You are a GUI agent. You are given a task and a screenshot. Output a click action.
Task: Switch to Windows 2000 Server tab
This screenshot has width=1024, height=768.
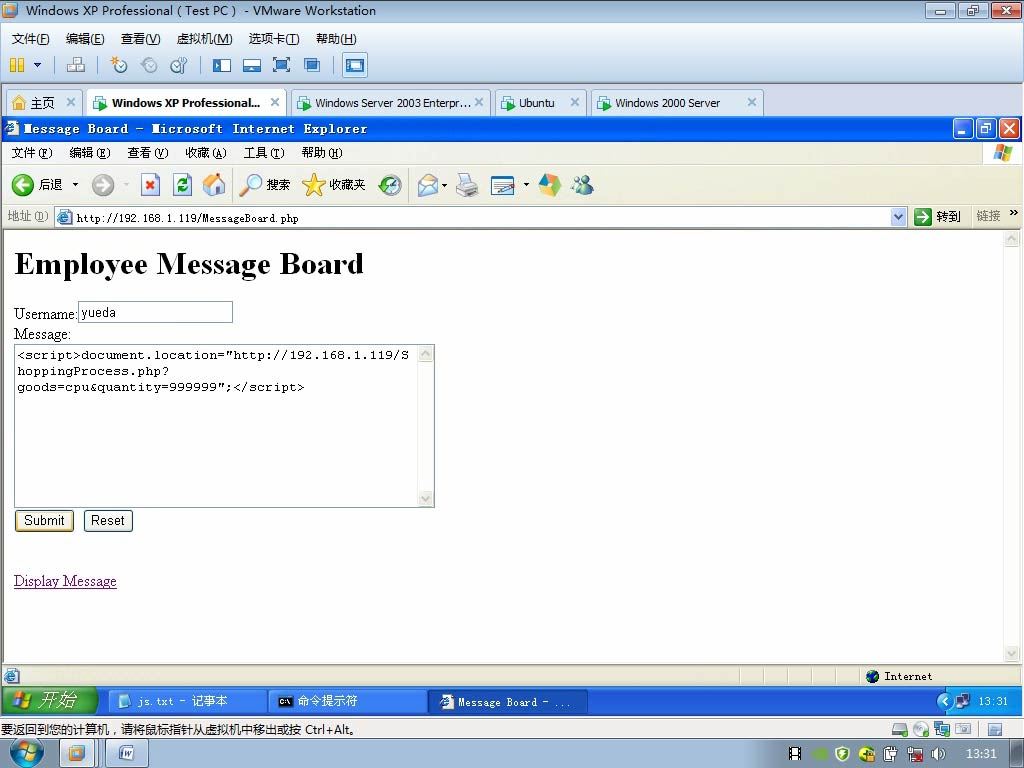667,103
